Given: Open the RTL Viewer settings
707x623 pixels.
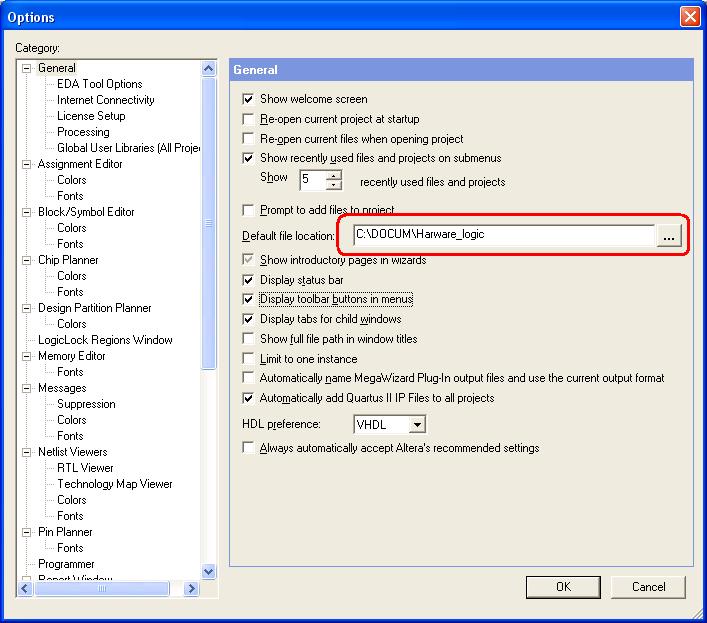Looking at the screenshot, I should [85, 468].
